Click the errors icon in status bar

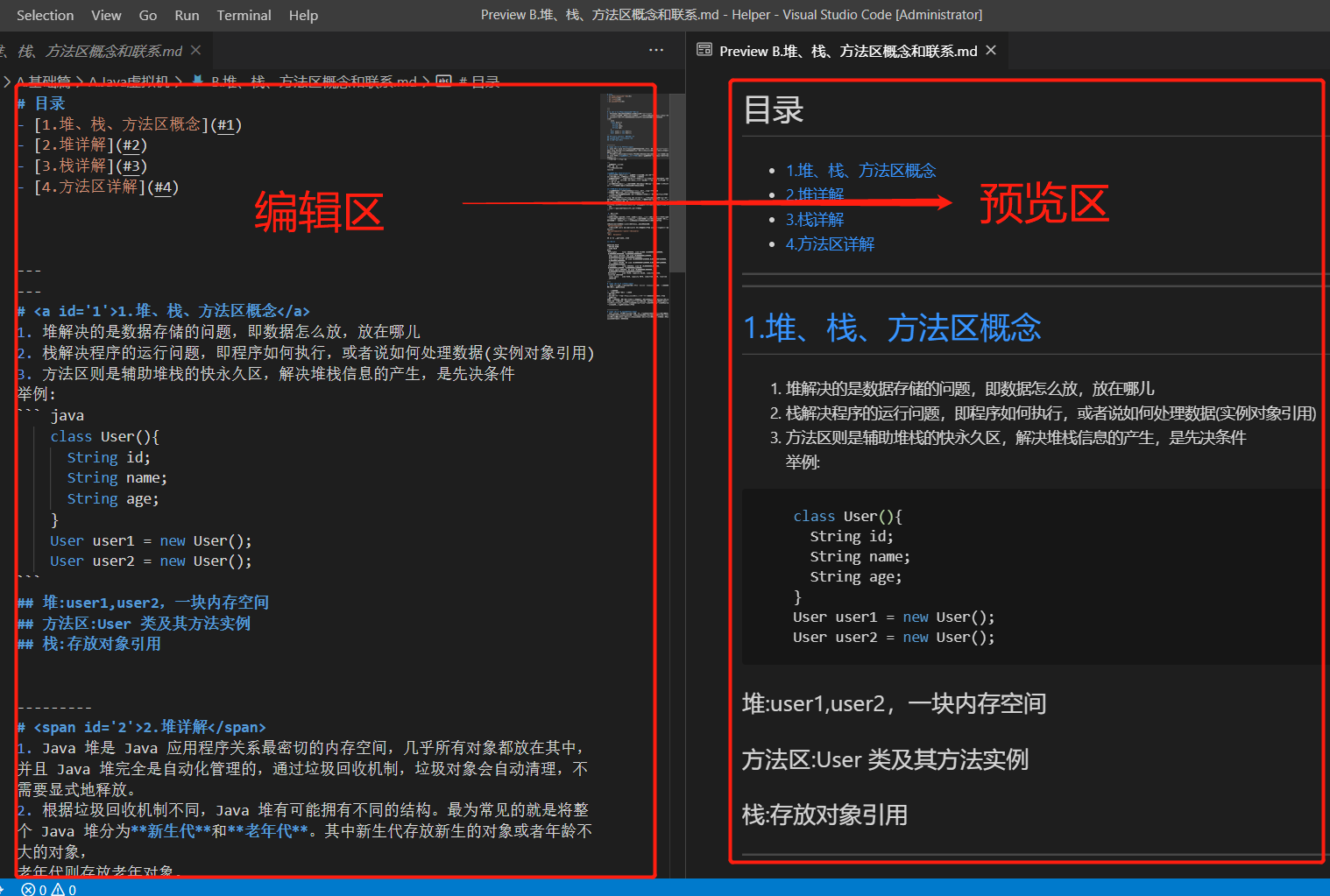[x=30, y=889]
